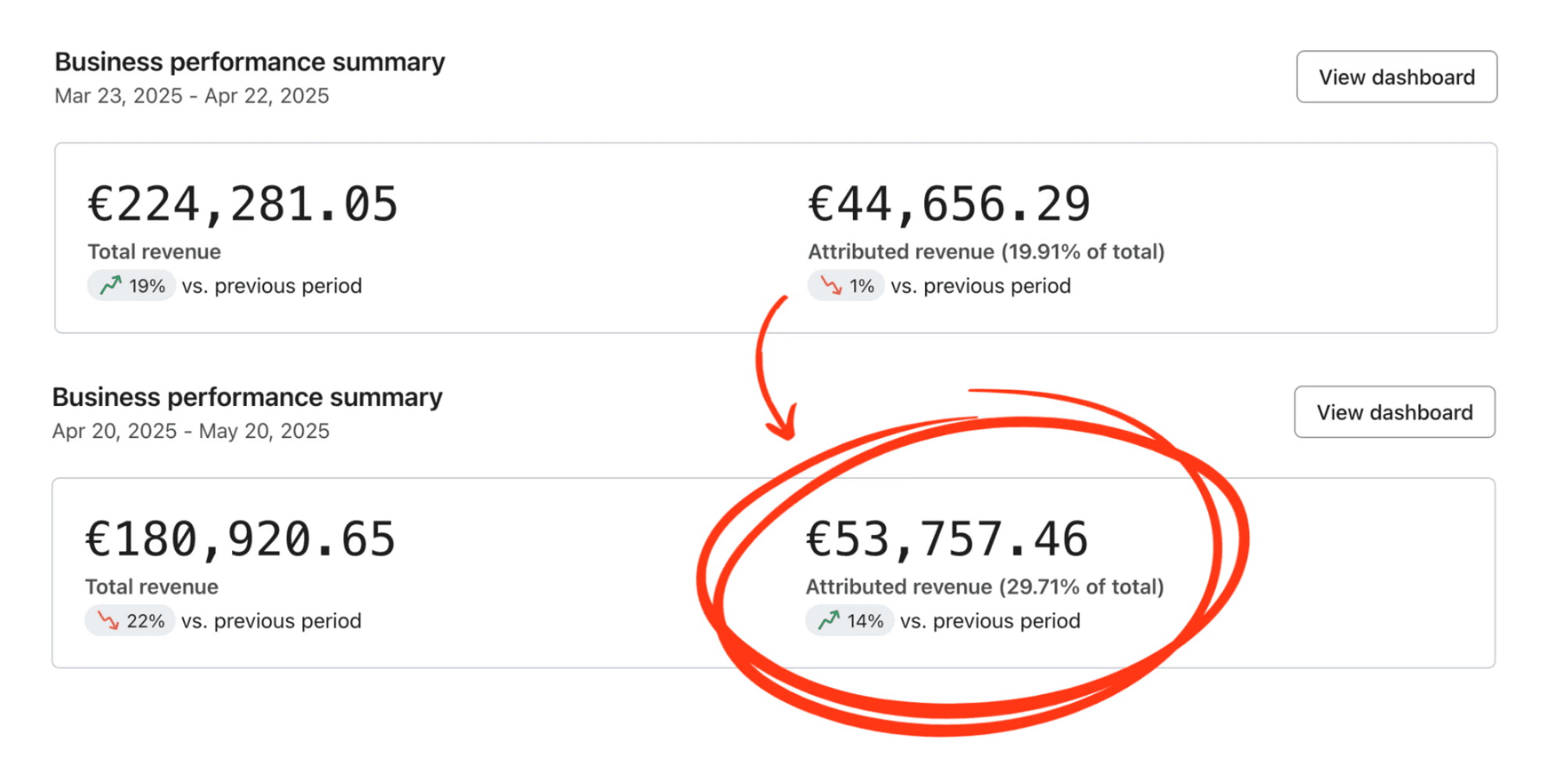Click the €44,656.29 attributed revenue figure
This screenshot has height=784, width=1556.
[949, 205]
